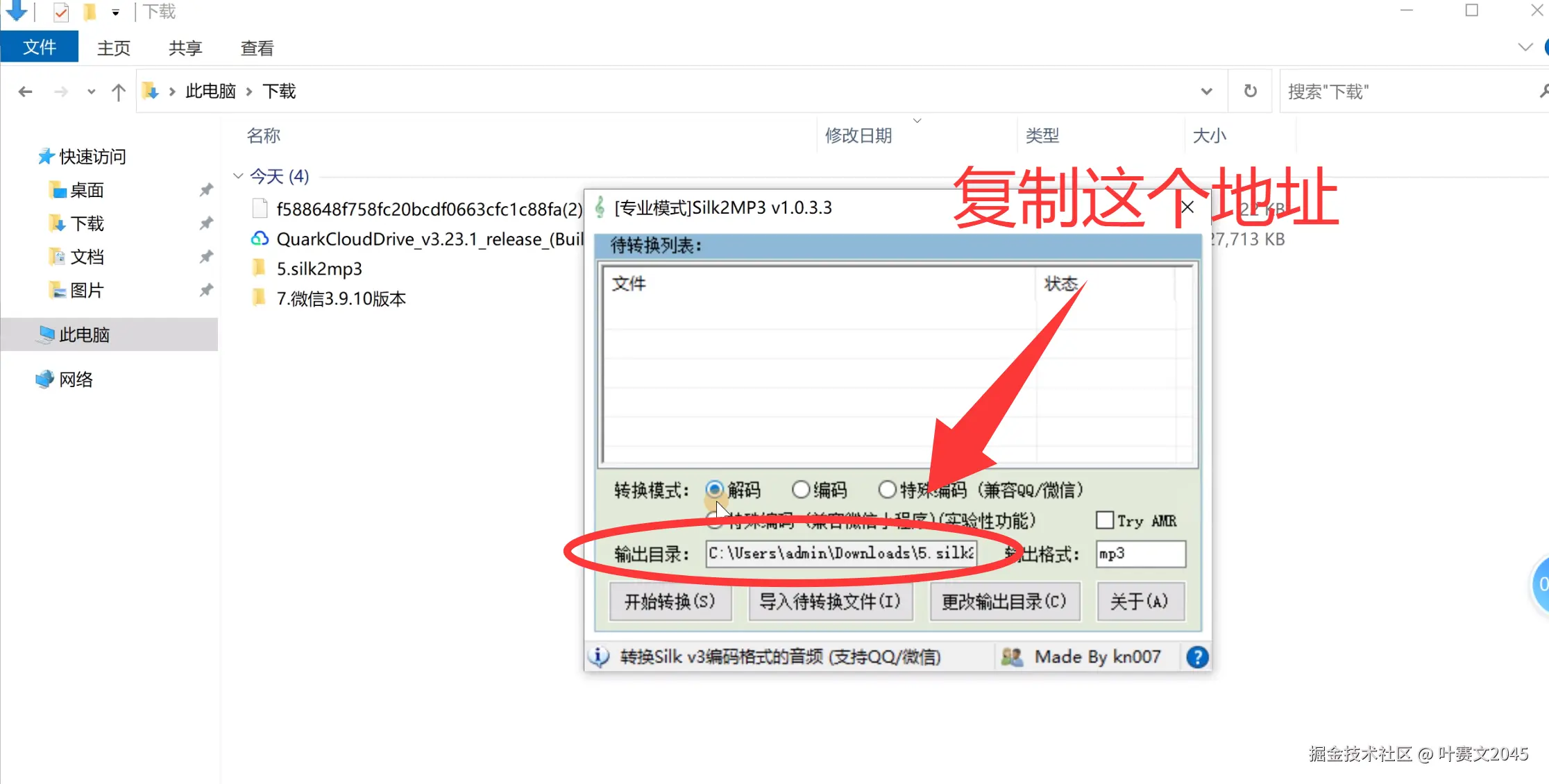The image size is (1549, 784).
Task: Open recent locations dropdown arrow
Action: click(x=91, y=92)
